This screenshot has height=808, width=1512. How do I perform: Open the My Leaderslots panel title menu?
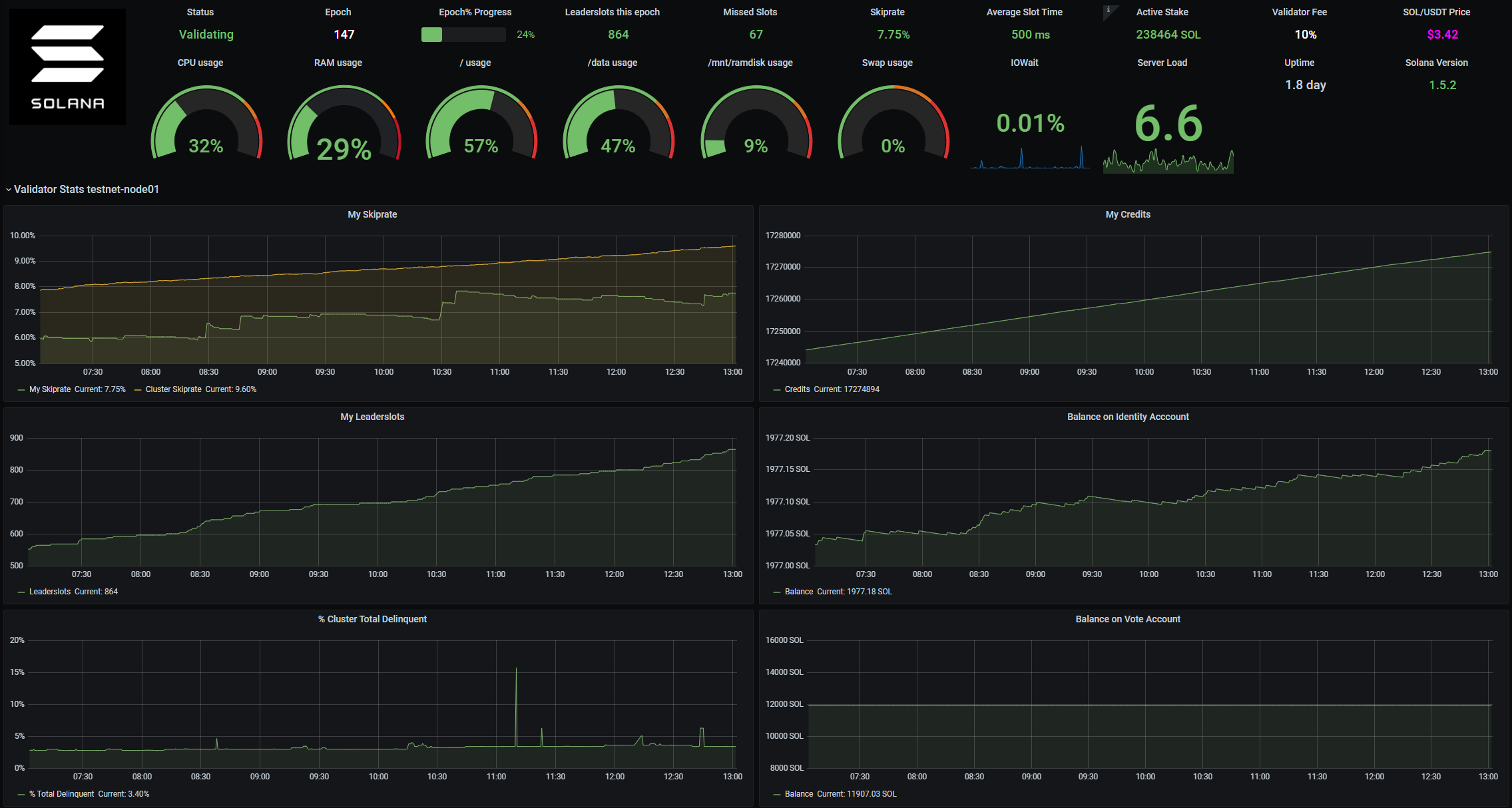(372, 417)
